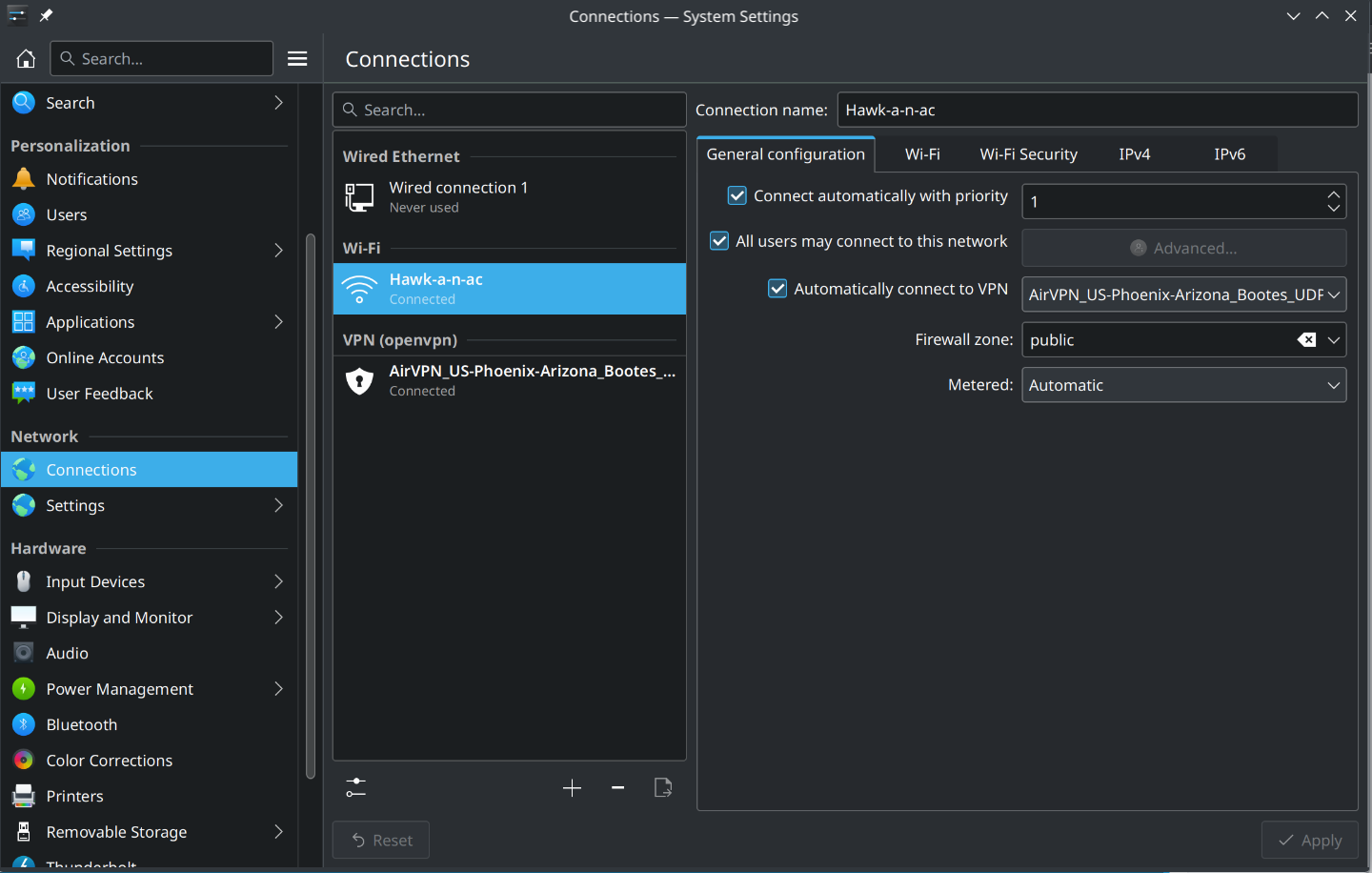Click the sidebar vertical scrollbar
1372x873 pixels.
(x=311, y=505)
